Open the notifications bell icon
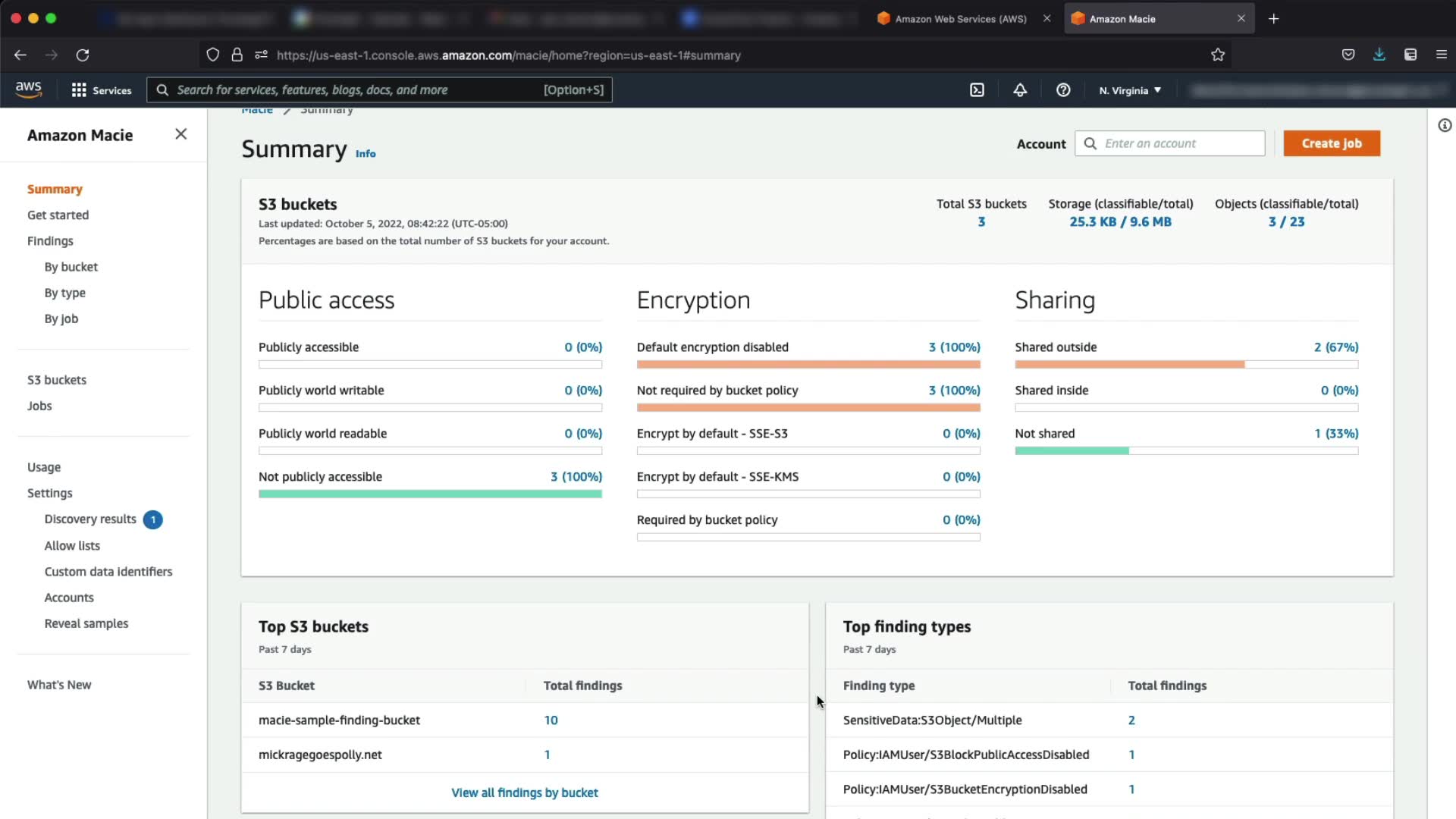This screenshot has width=1456, height=819. tap(1020, 90)
